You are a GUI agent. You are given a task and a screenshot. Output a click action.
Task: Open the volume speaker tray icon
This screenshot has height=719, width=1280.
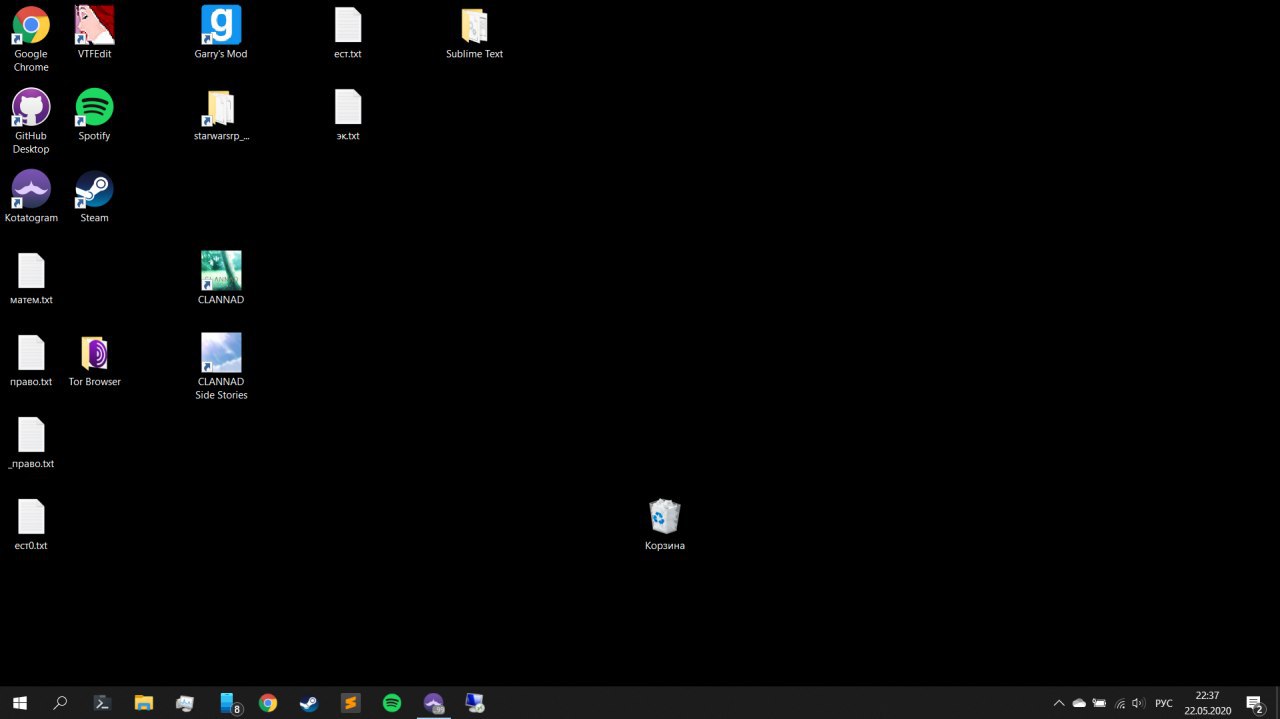[1138, 703]
